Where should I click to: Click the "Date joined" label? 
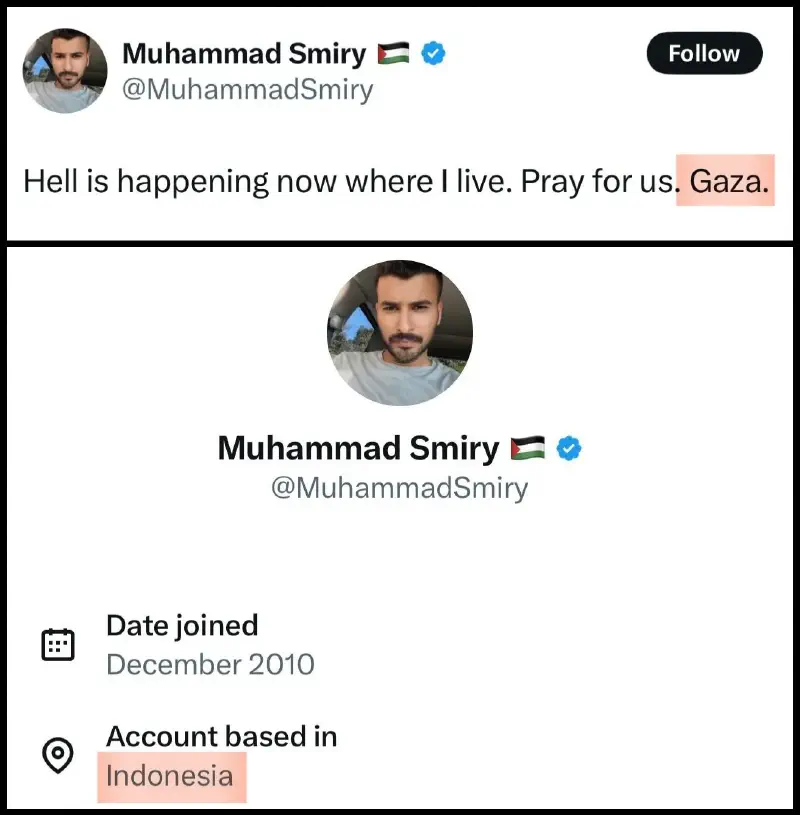pyautogui.click(x=182, y=626)
